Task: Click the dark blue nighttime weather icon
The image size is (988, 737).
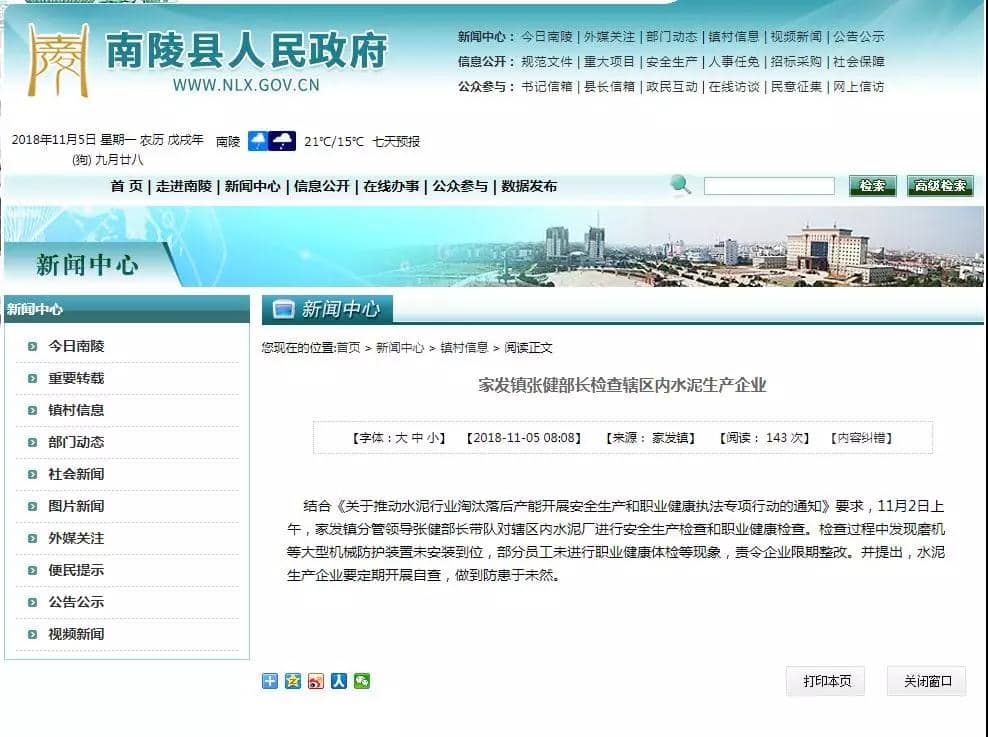Action: (x=283, y=141)
